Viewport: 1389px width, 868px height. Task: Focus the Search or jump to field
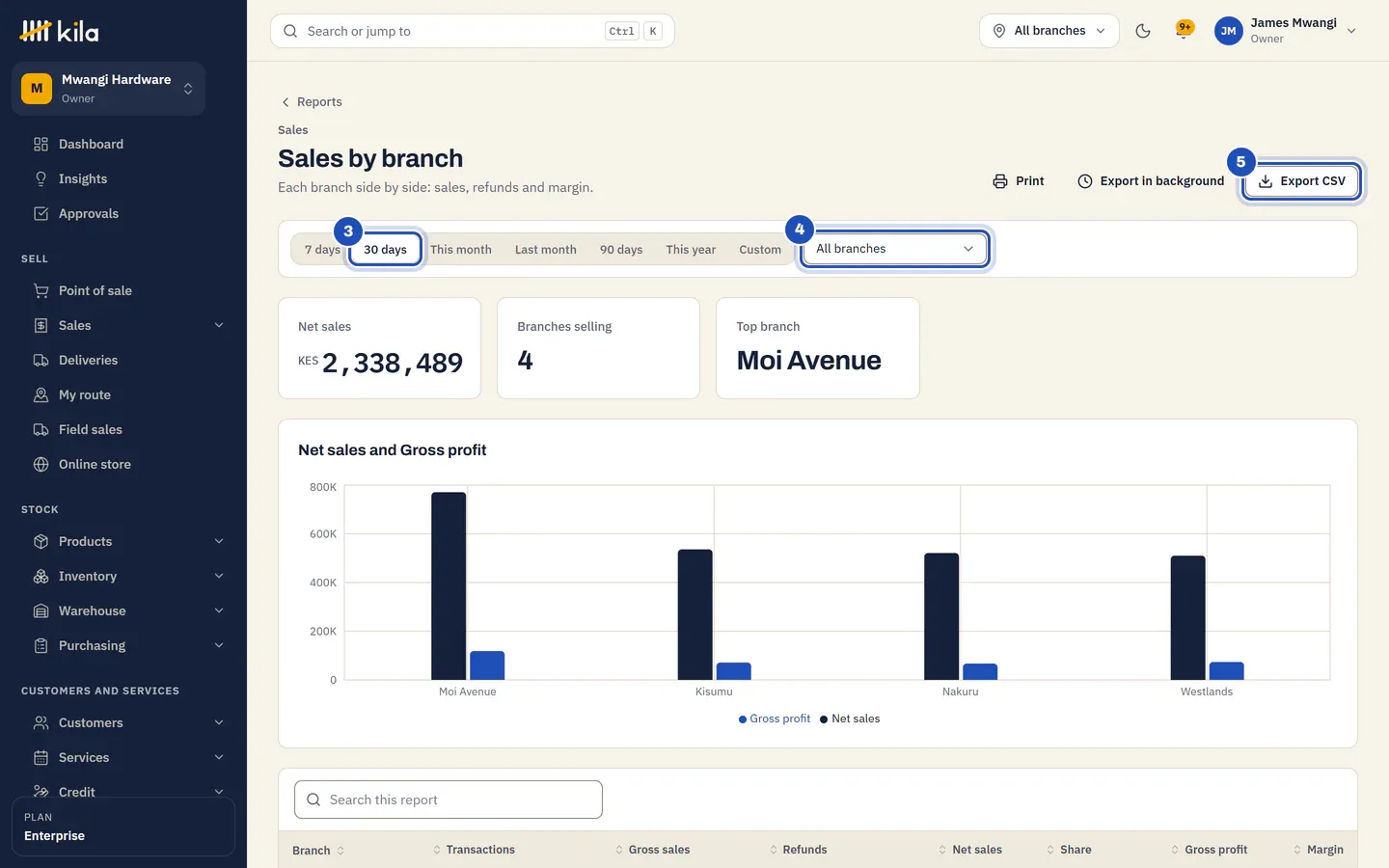(473, 31)
